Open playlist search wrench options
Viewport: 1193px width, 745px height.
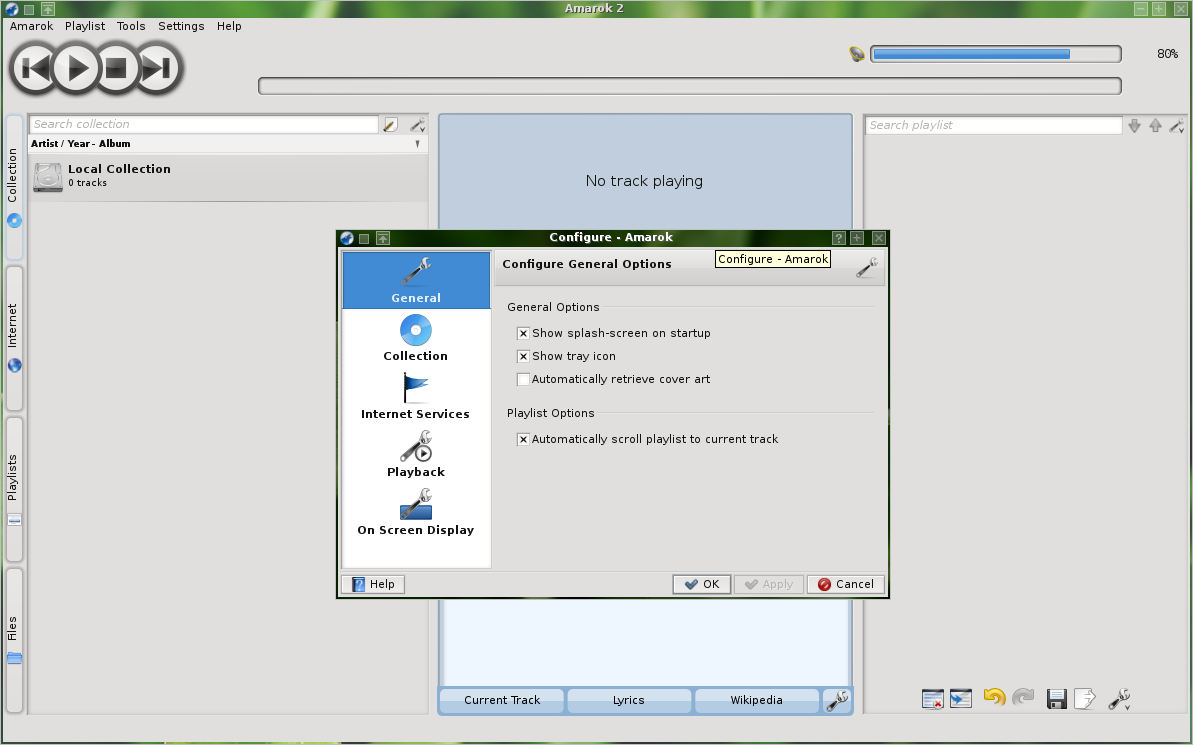tap(1177, 126)
